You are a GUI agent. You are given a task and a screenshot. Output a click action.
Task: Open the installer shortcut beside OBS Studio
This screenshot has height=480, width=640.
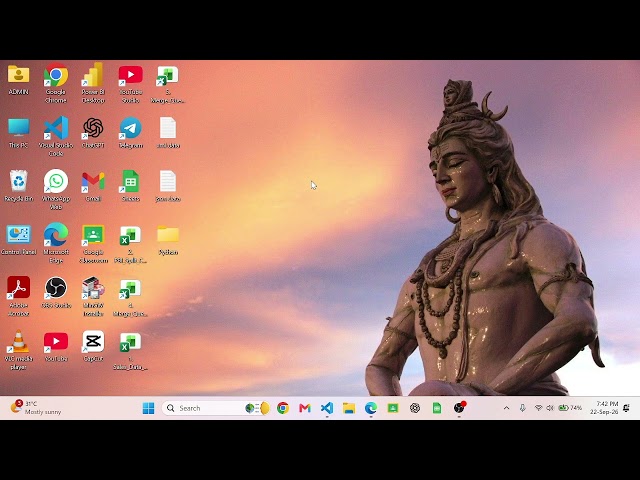[93, 296]
